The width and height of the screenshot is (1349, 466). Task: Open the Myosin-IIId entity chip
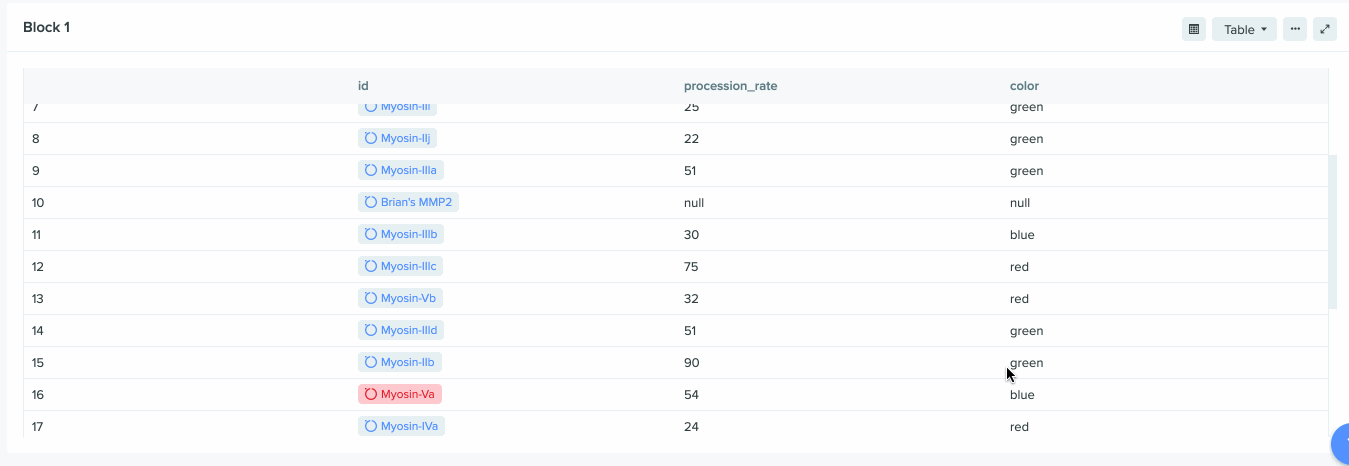[401, 330]
